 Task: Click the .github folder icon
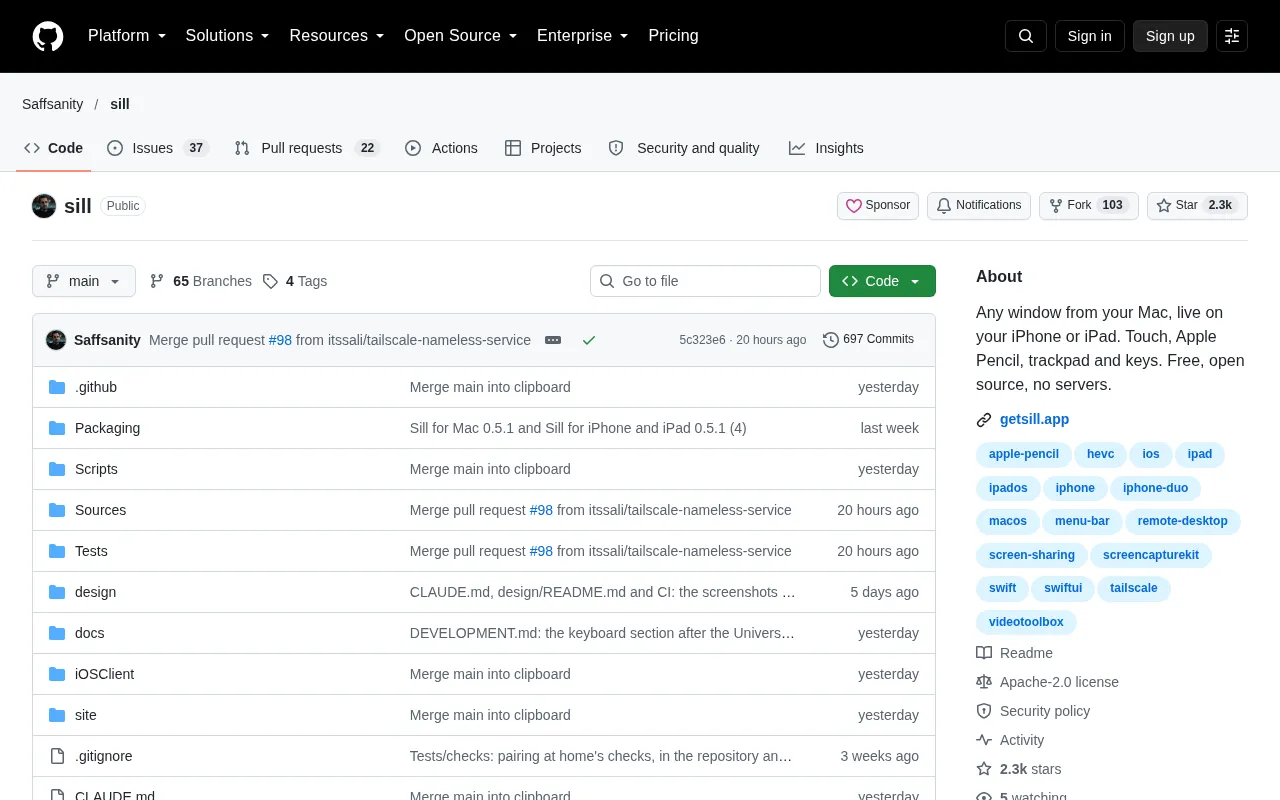[57, 387]
